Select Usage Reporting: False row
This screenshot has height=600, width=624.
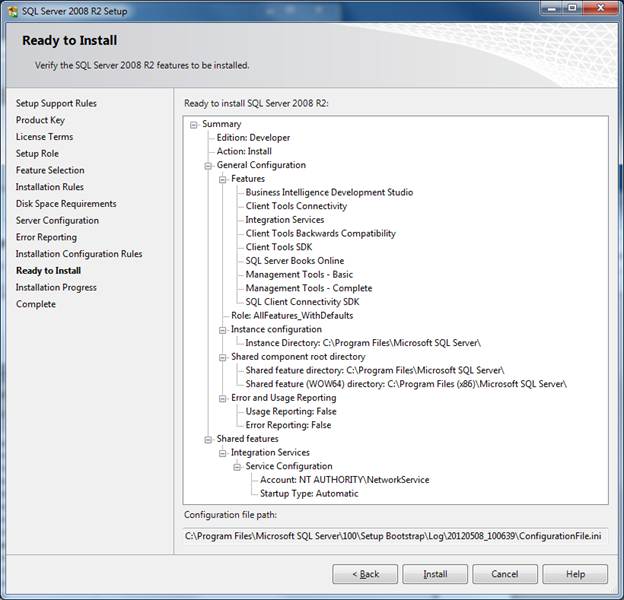(x=291, y=411)
